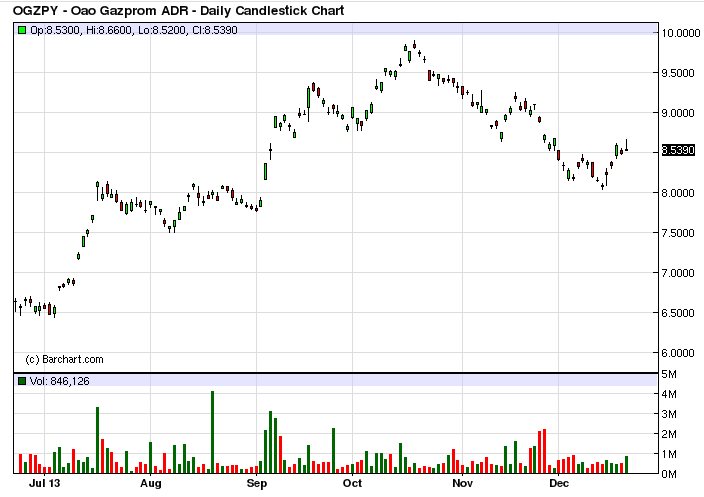Click the last candlestick beside the 8.5390 tag

point(626,145)
